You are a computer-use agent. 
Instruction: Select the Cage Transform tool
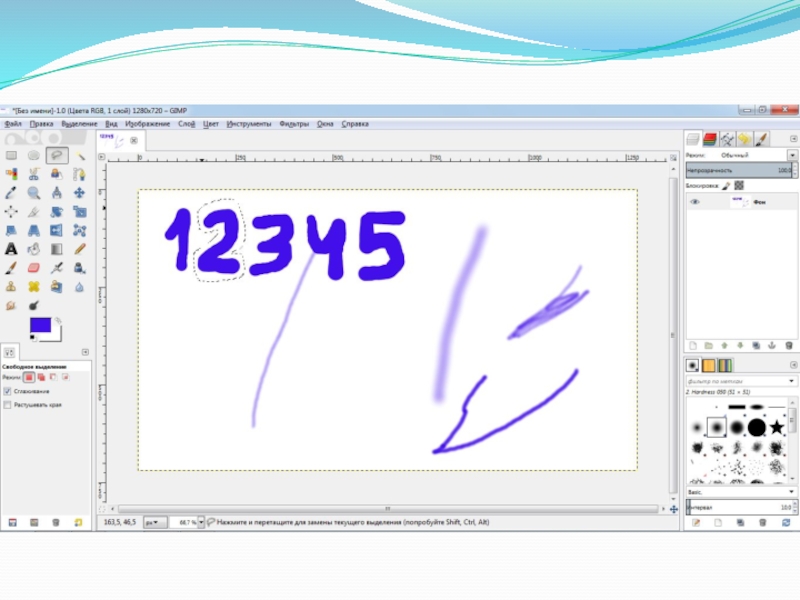(x=80, y=231)
